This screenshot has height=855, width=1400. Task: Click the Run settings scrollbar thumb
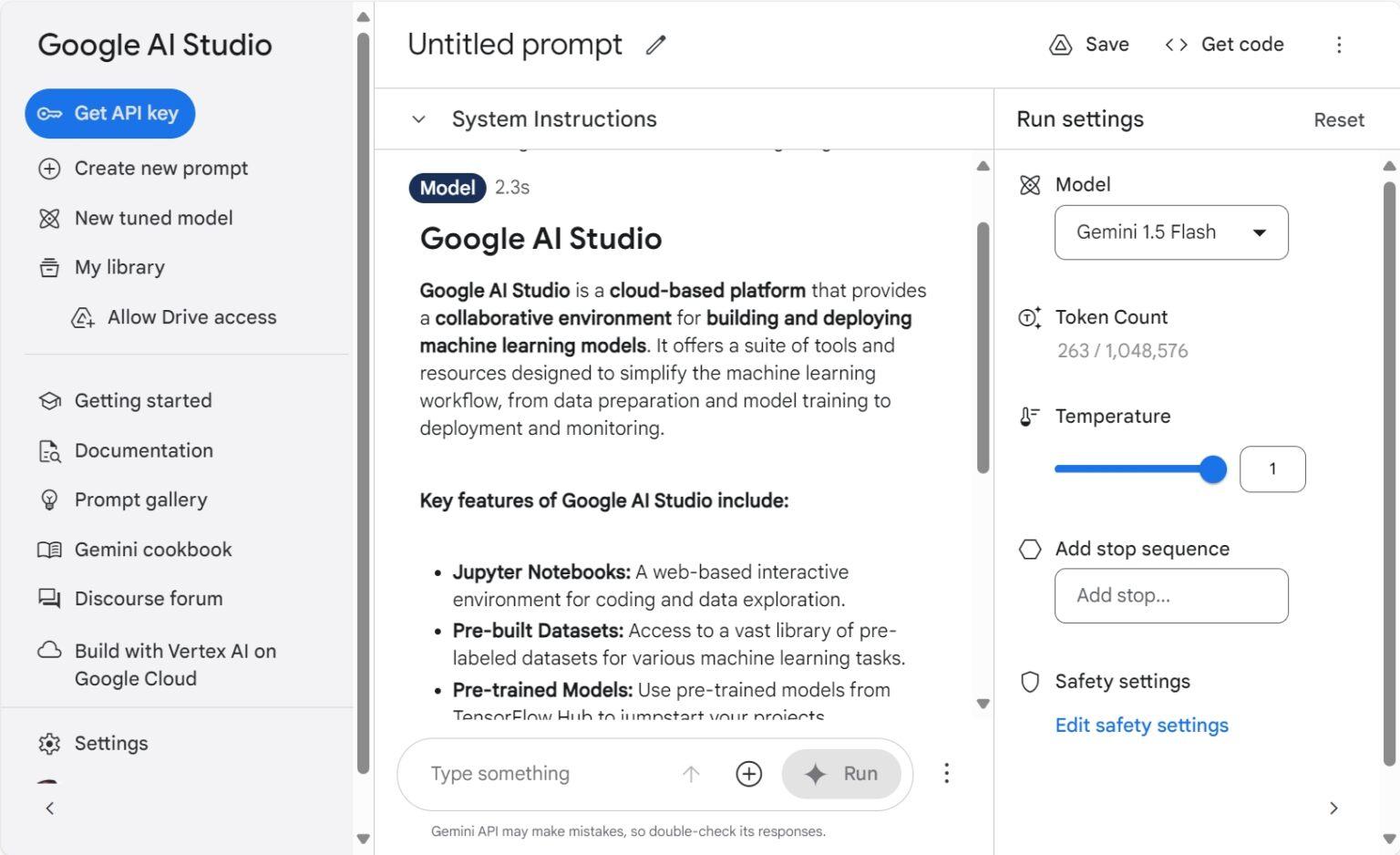tap(1389, 474)
